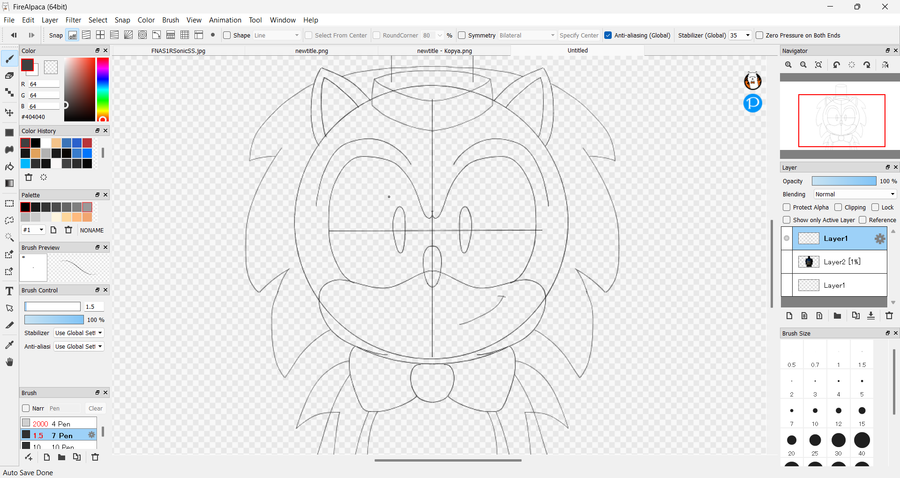The image size is (900, 478).
Task: Open the Blending mode dropdown
Action: (855, 194)
